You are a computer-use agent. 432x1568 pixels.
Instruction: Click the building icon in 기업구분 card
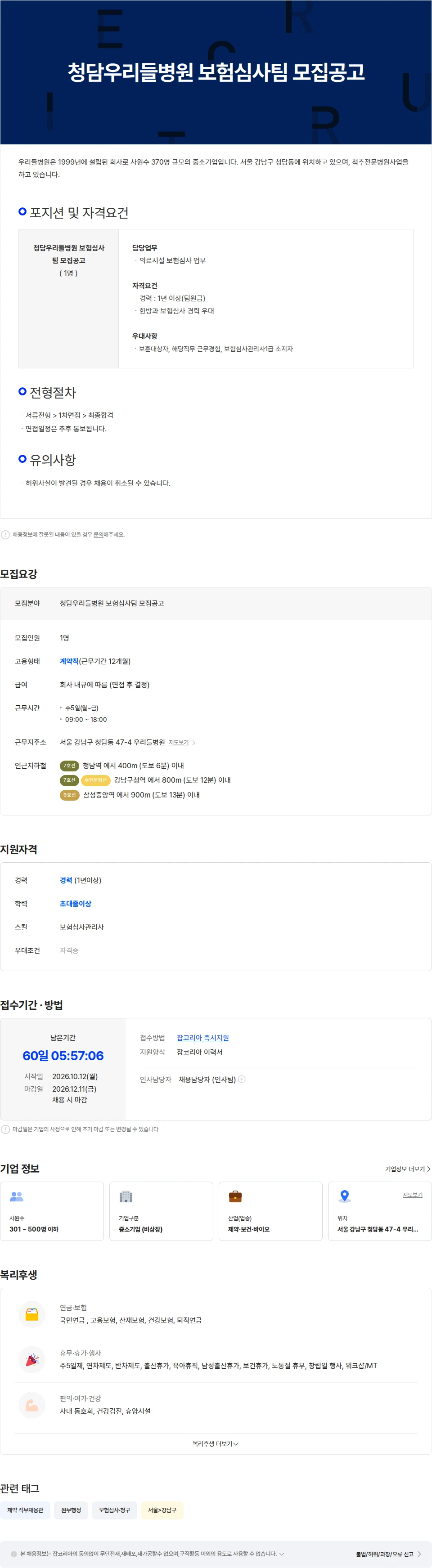coord(126,1197)
